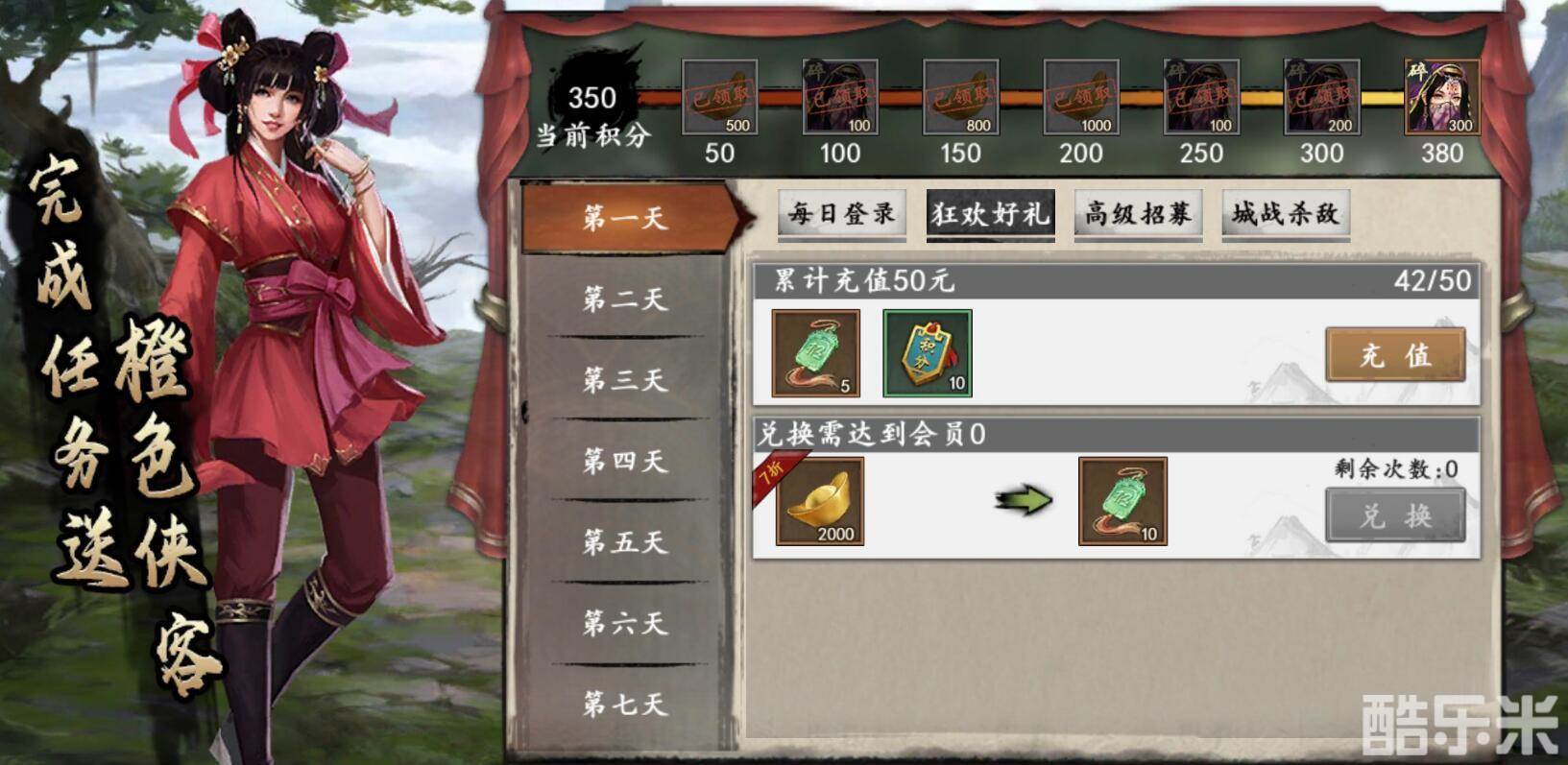Tap the green exchange arrow
This screenshot has width=1568, height=765.
pos(1024,500)
